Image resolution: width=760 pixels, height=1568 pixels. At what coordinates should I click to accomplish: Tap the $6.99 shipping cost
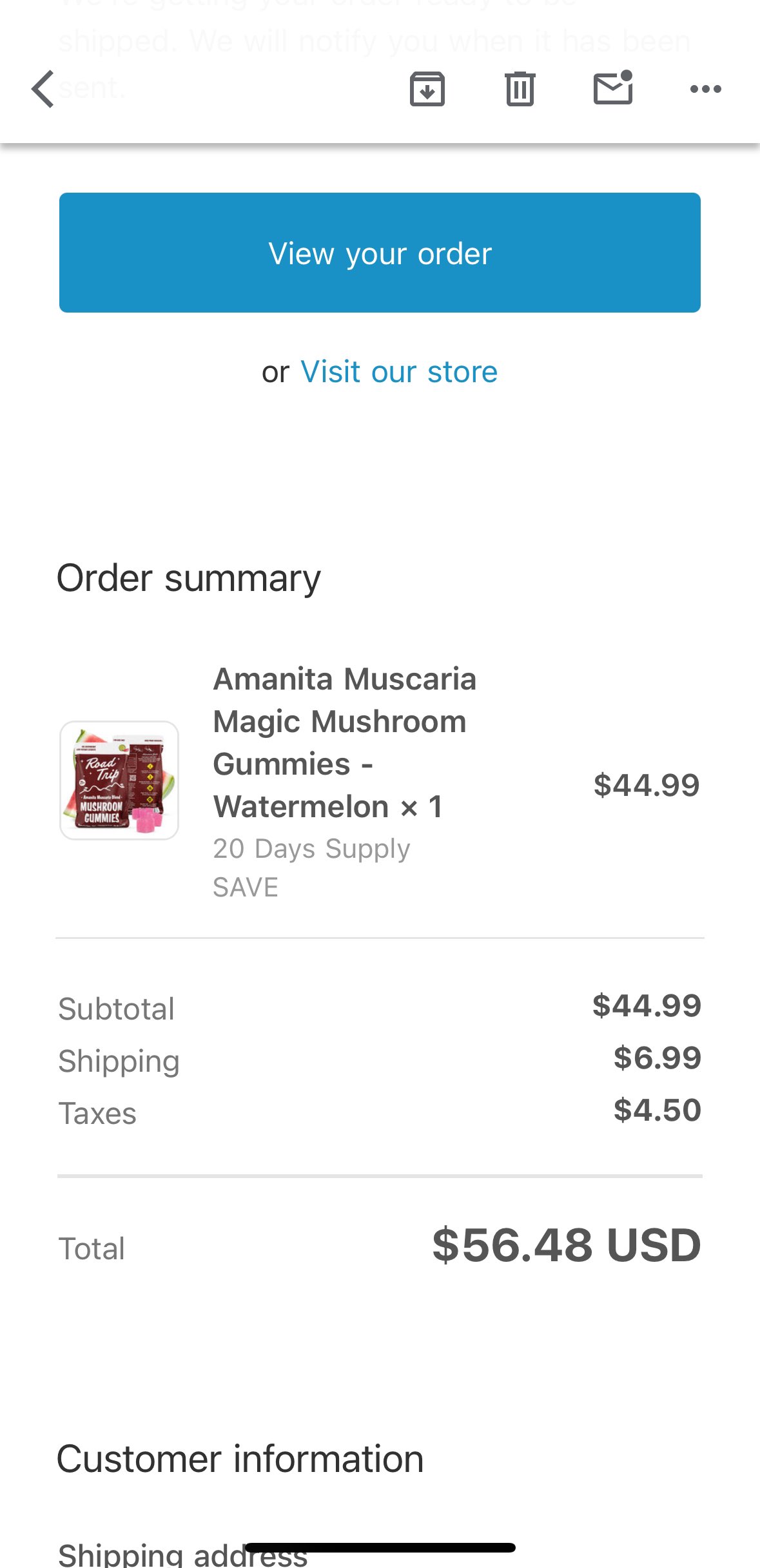click(657, 1058)
